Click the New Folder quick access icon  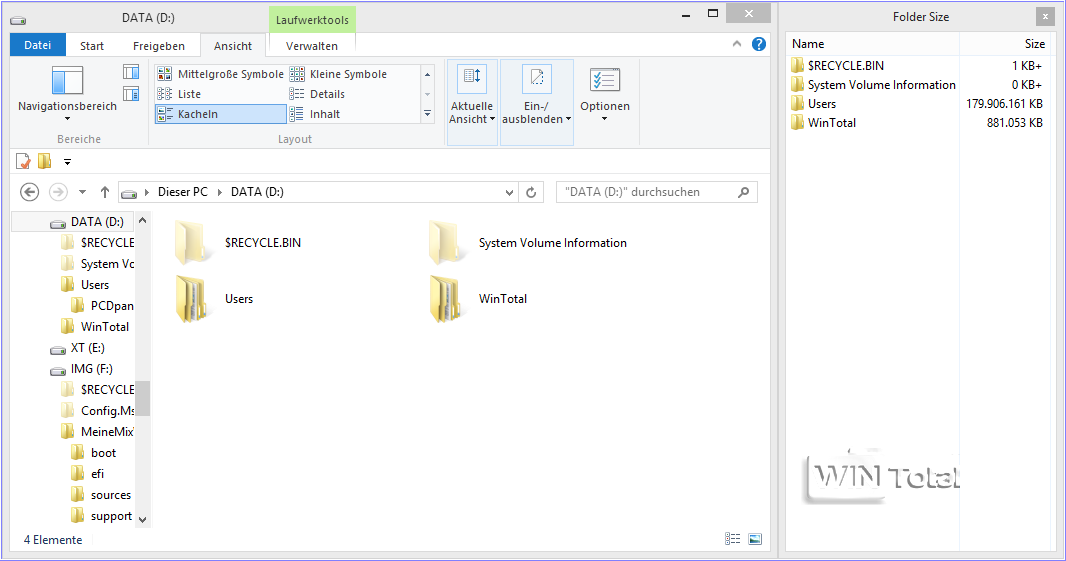[45, 161]
